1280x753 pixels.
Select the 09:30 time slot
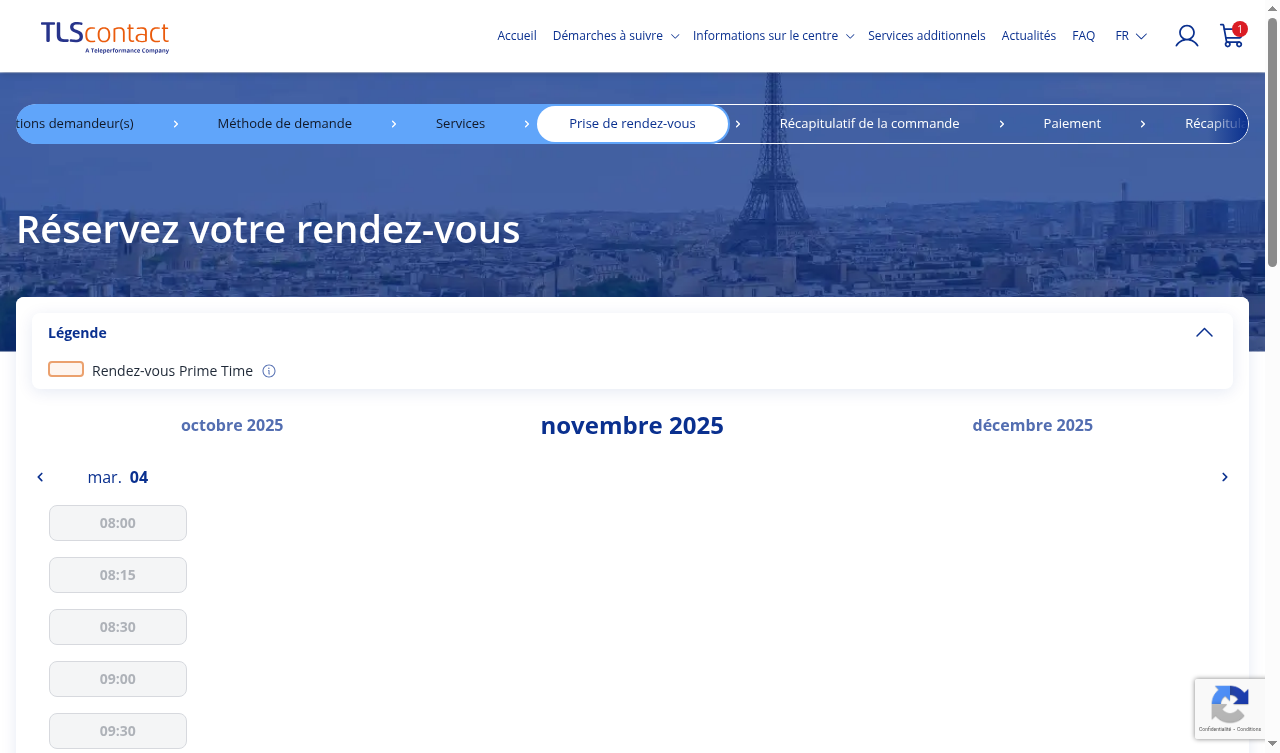[117, 730]
